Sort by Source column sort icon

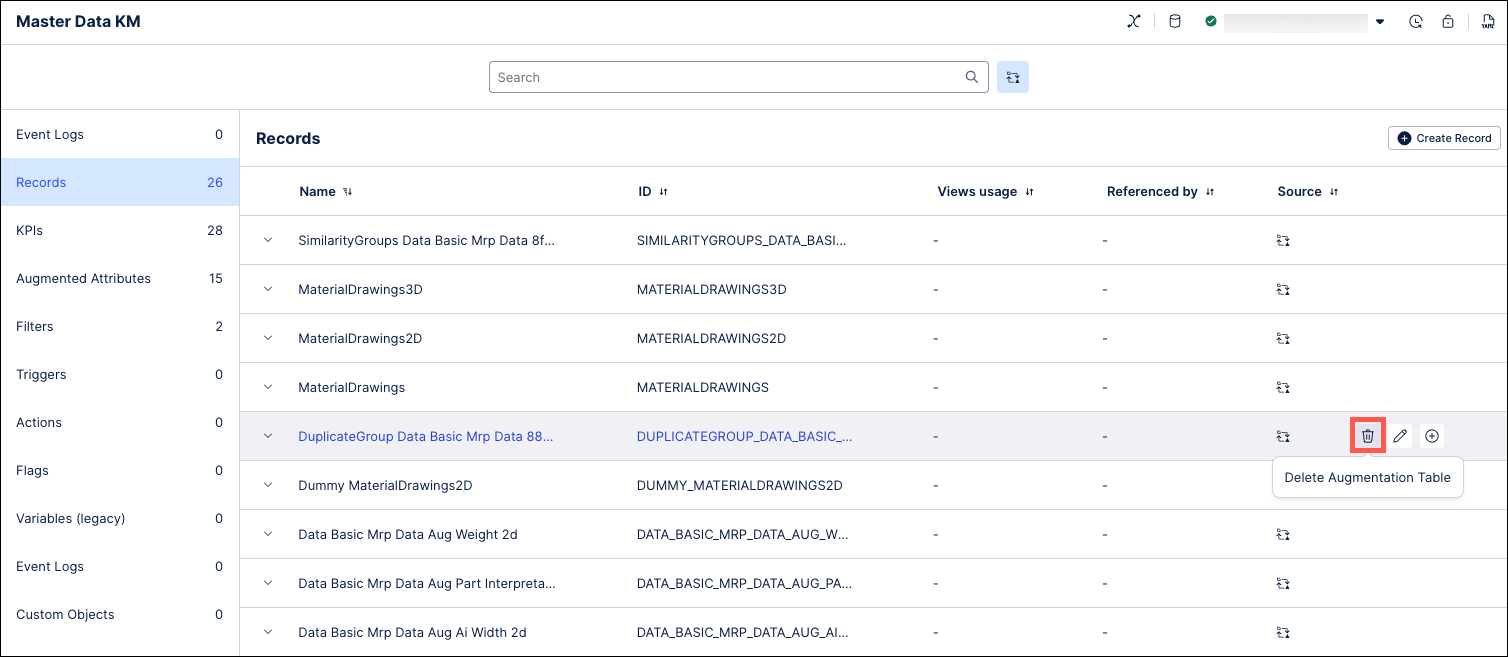tap(1335, 192)
